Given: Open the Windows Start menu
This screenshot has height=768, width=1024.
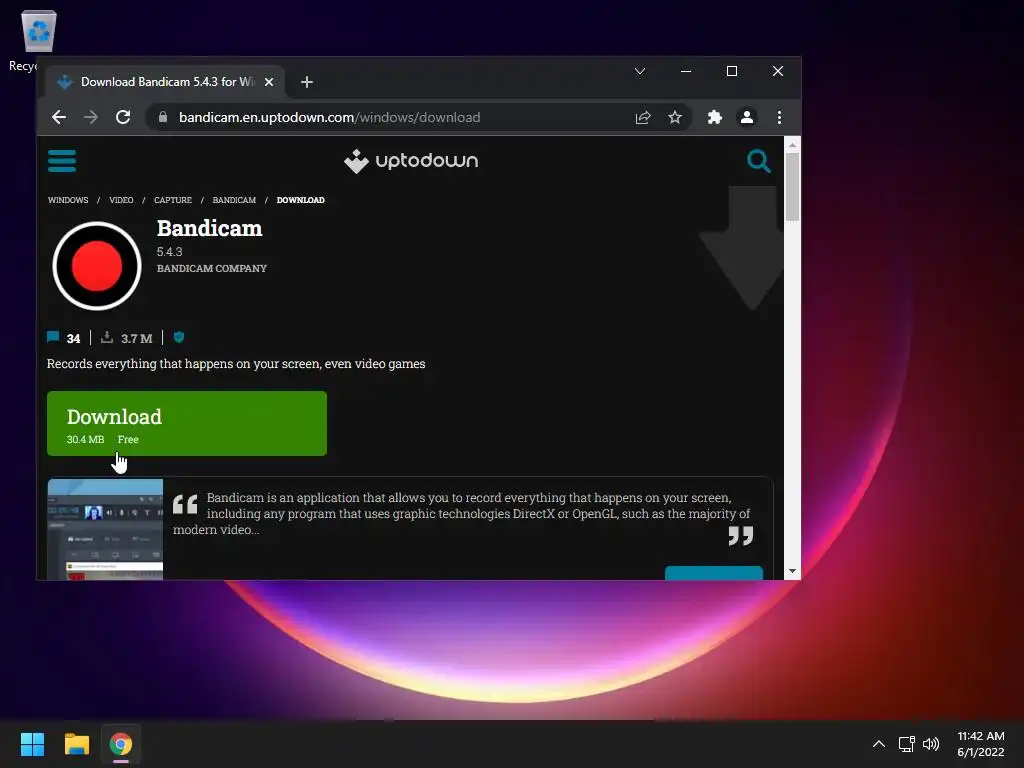Looking at the screenshot, I should click(33, 744).
